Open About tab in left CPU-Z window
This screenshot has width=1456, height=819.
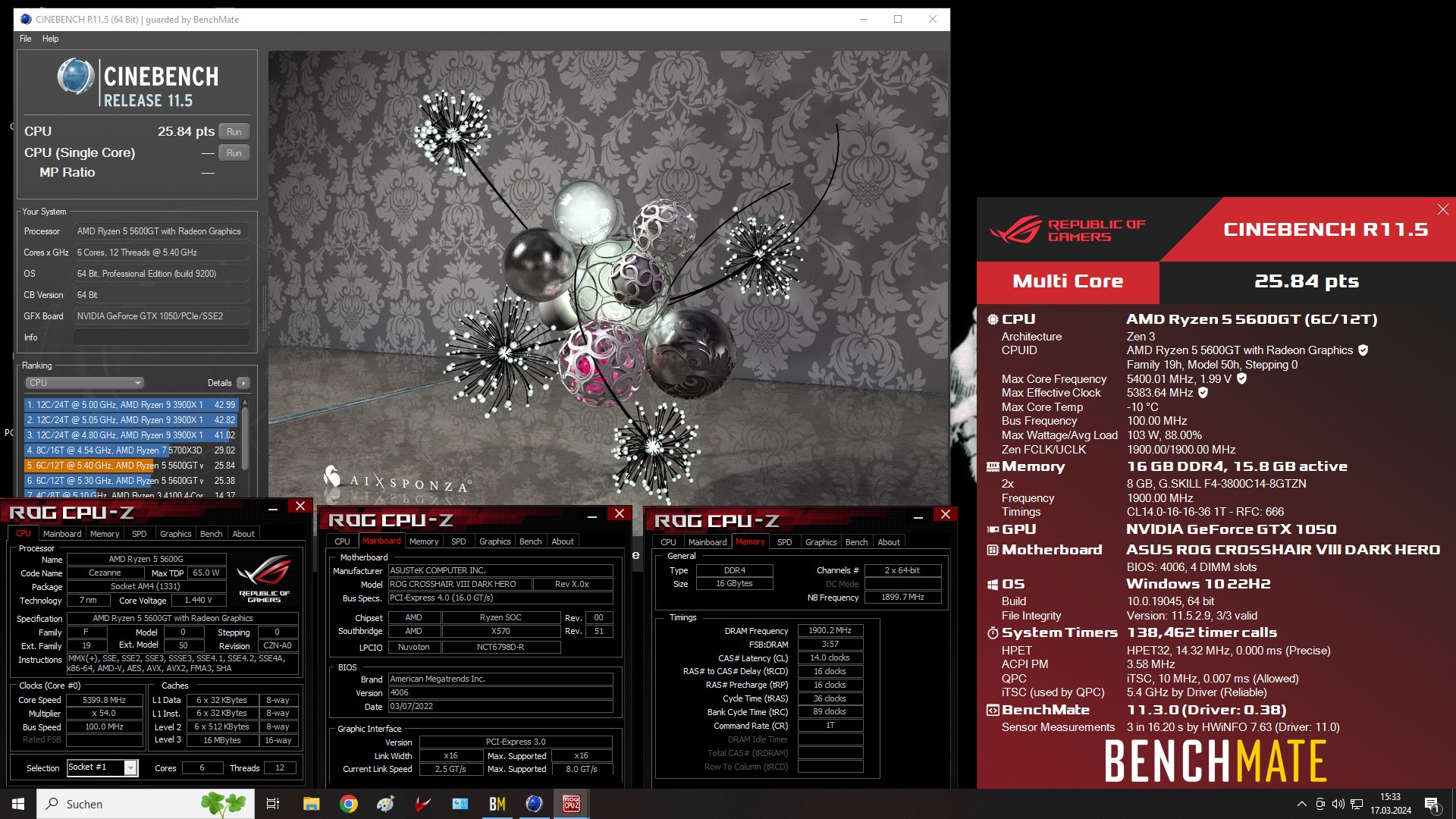click(243, 534)
